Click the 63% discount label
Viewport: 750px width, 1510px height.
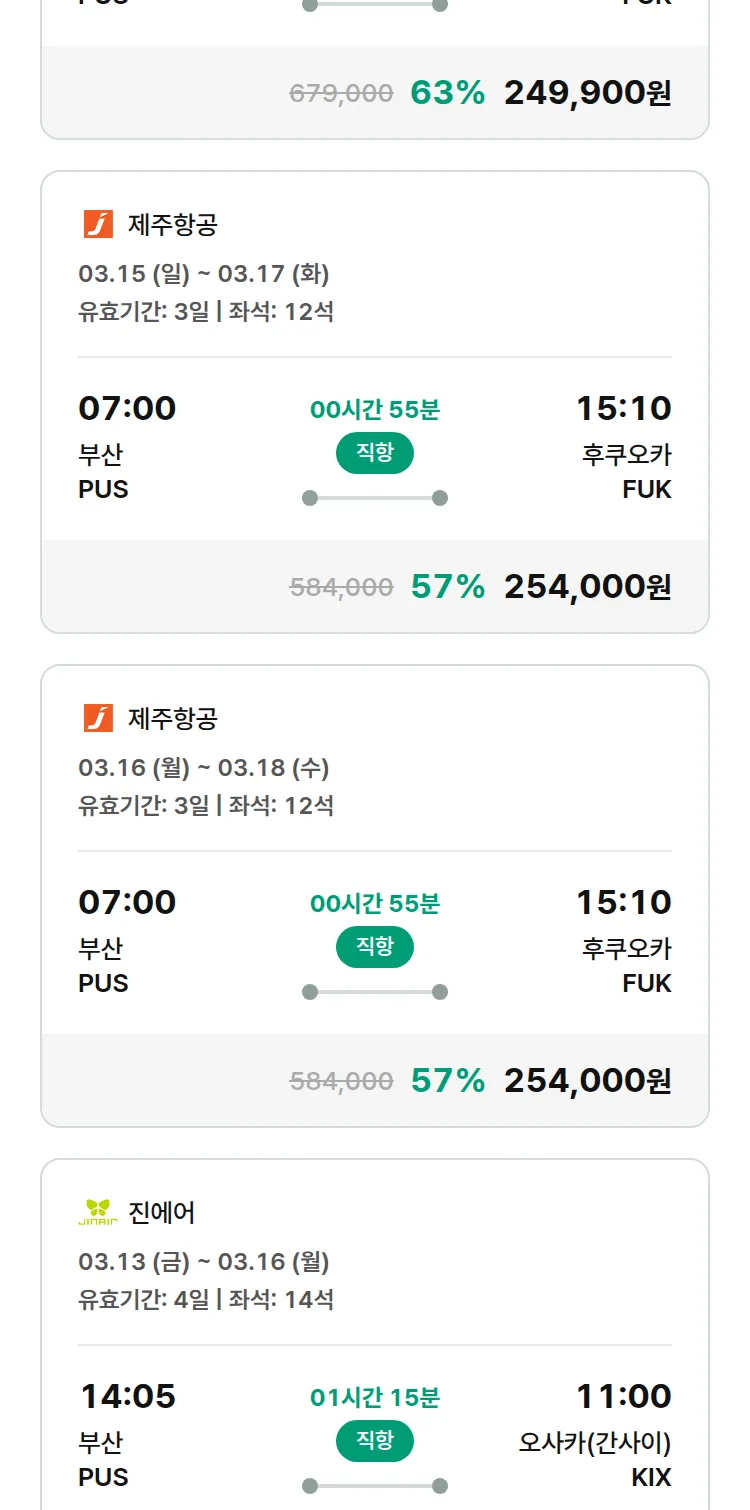[x=447, y=93]
